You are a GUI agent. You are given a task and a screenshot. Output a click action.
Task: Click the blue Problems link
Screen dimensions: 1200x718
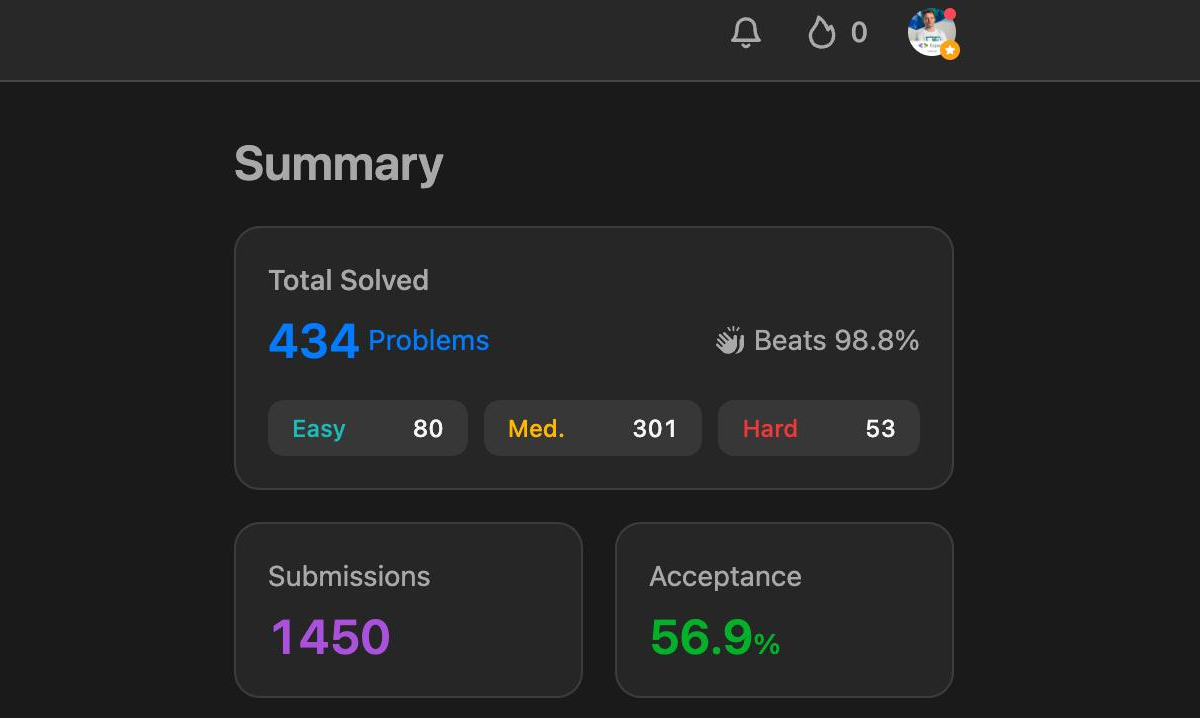point(428,341)
